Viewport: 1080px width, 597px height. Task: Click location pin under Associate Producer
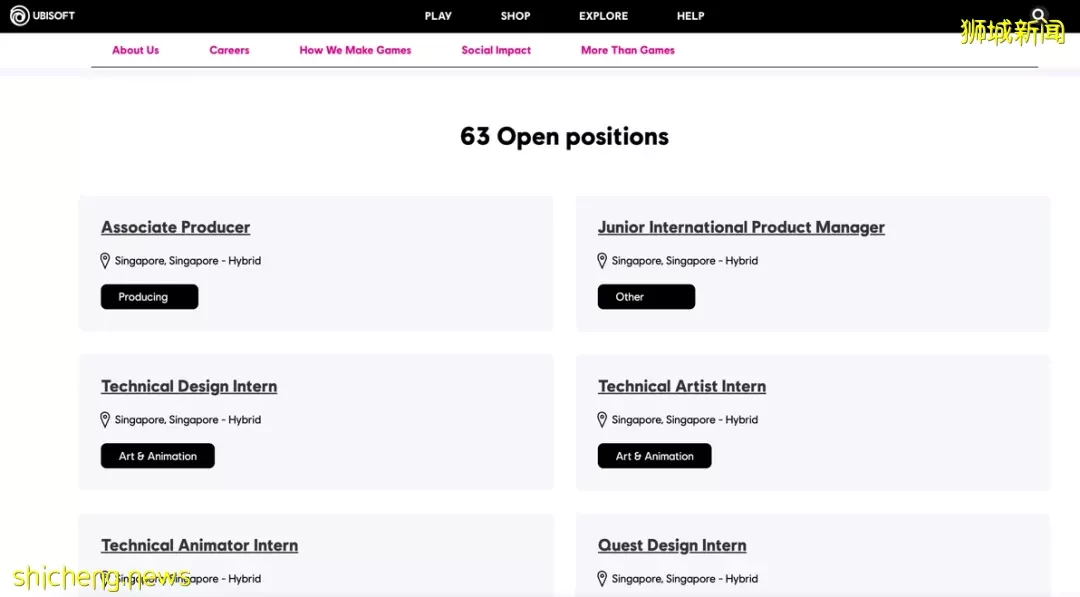point(105,260)
